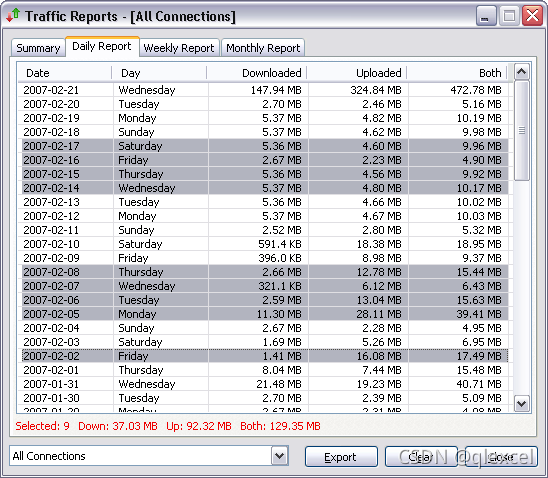Select the 2007-01-31 date cell
Screen dimensions: 548x478
tap(51, 384)
